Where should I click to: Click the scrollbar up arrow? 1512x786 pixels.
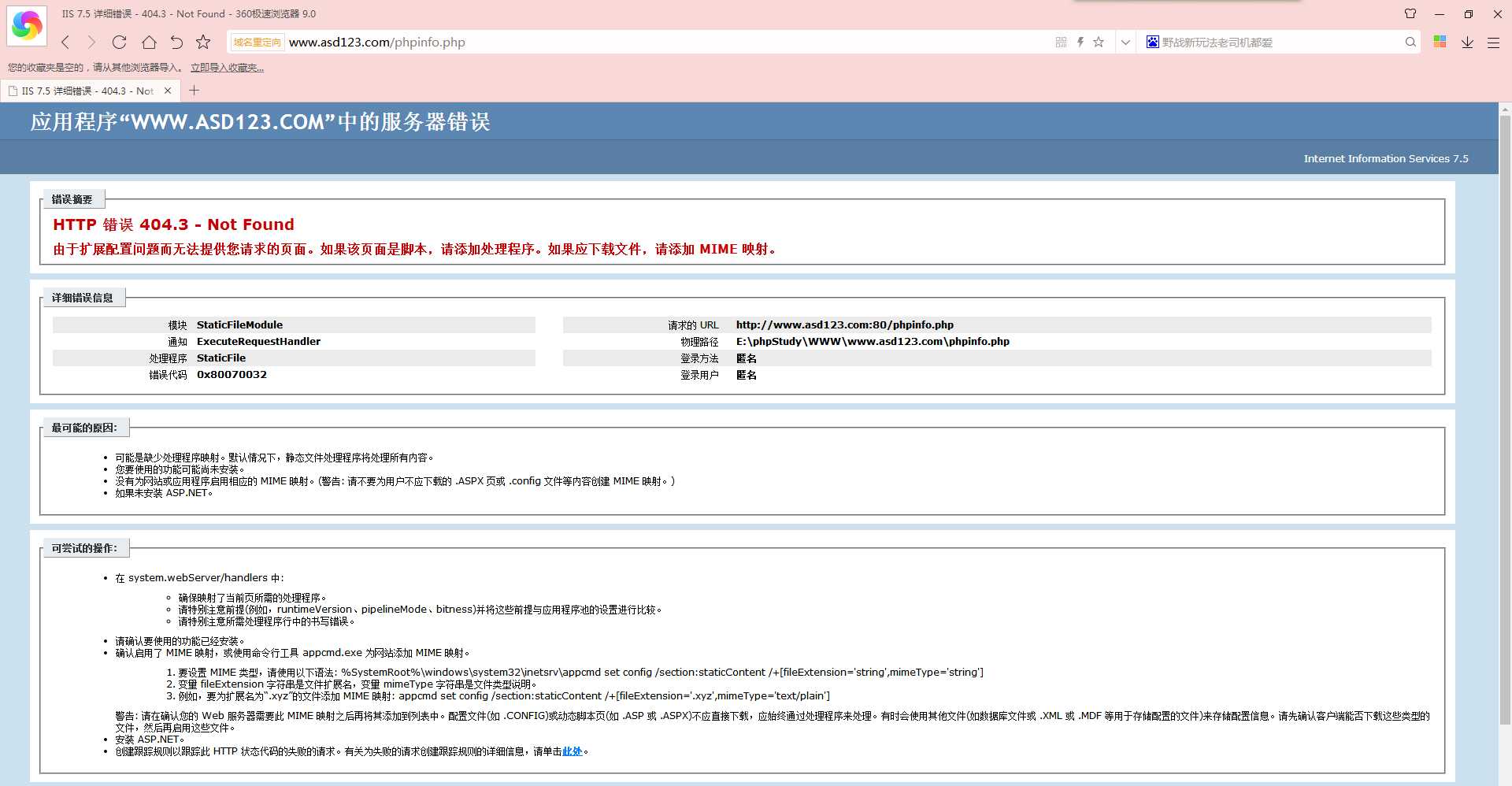[x=1505, y=109]
